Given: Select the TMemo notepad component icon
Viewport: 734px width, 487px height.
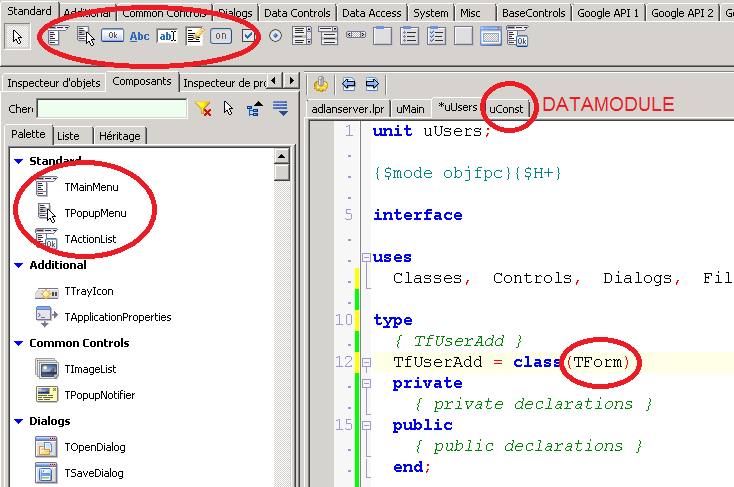Looking at the screenshot, I should (x=195, y=36).
